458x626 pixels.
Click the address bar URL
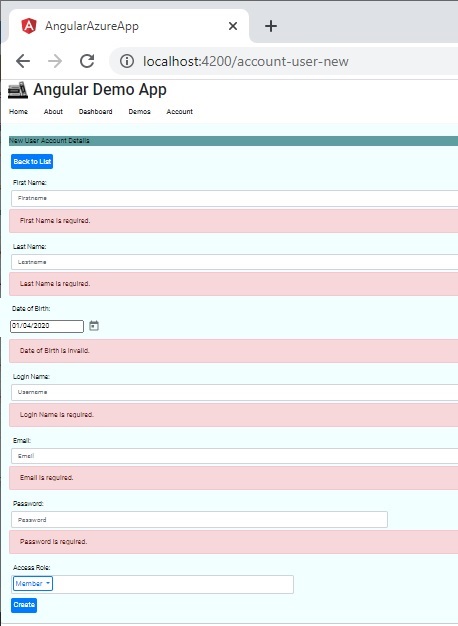246,61
